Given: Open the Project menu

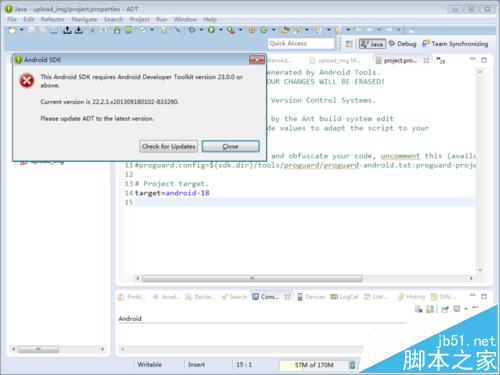Looking at the screenshot, I should (139, 19).
